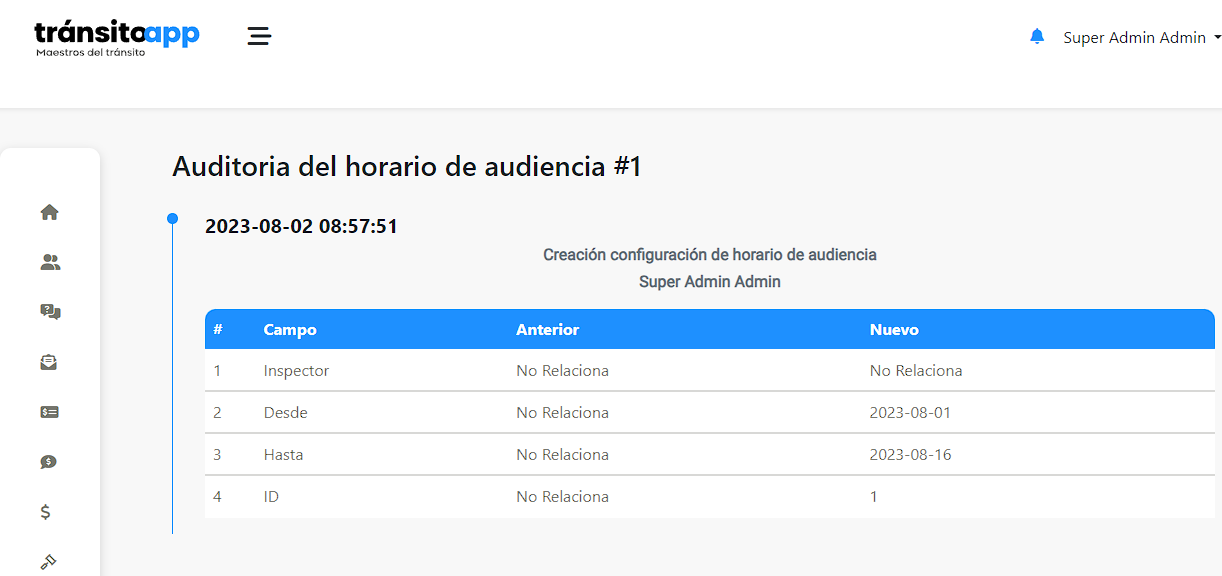Image resolution: width=1222 pixels, height=576 pixels.
Task: Click the Nuevo column header
Action: pos(894,329)
